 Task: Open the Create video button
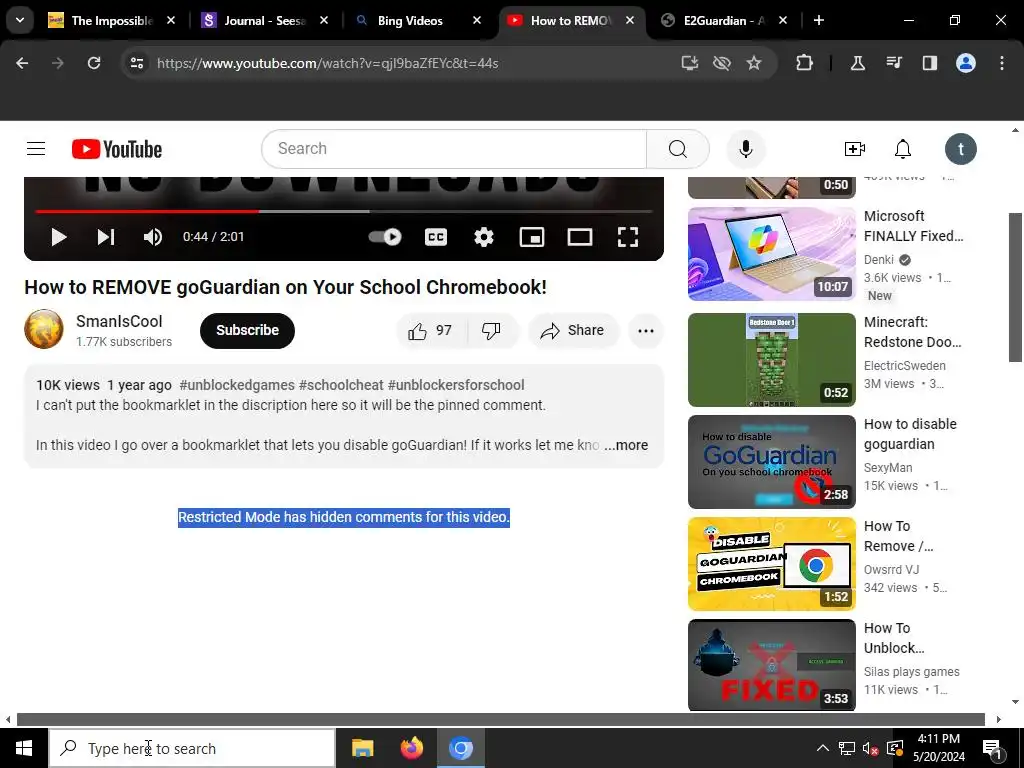(854, 149)
